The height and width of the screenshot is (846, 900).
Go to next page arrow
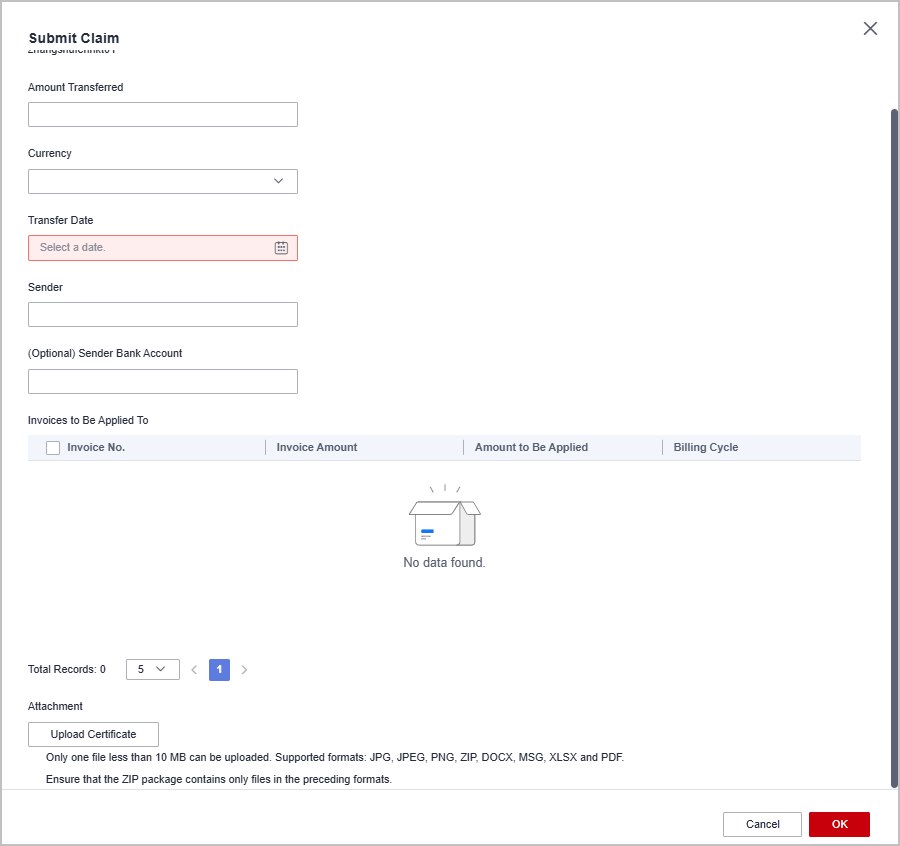click(244, 670)
